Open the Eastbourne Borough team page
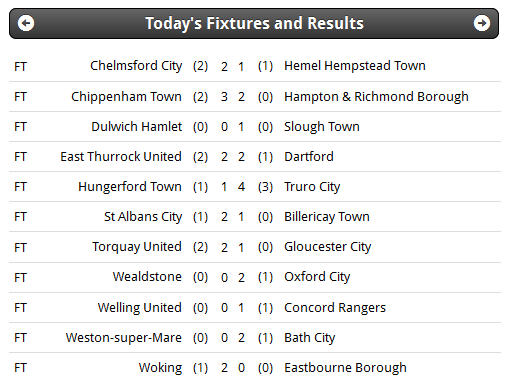 tap(345, 368)
